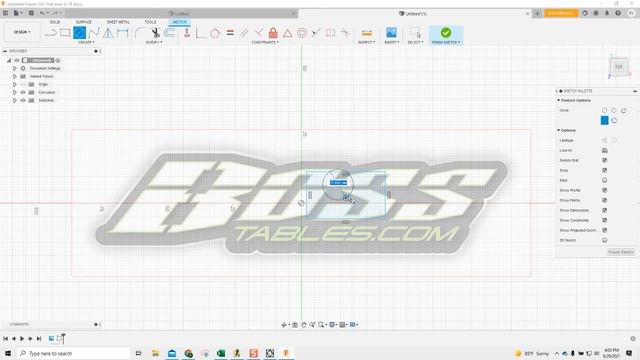Toggle the Show Points checkbox
The image size is (640, 360).
[604, 200]
